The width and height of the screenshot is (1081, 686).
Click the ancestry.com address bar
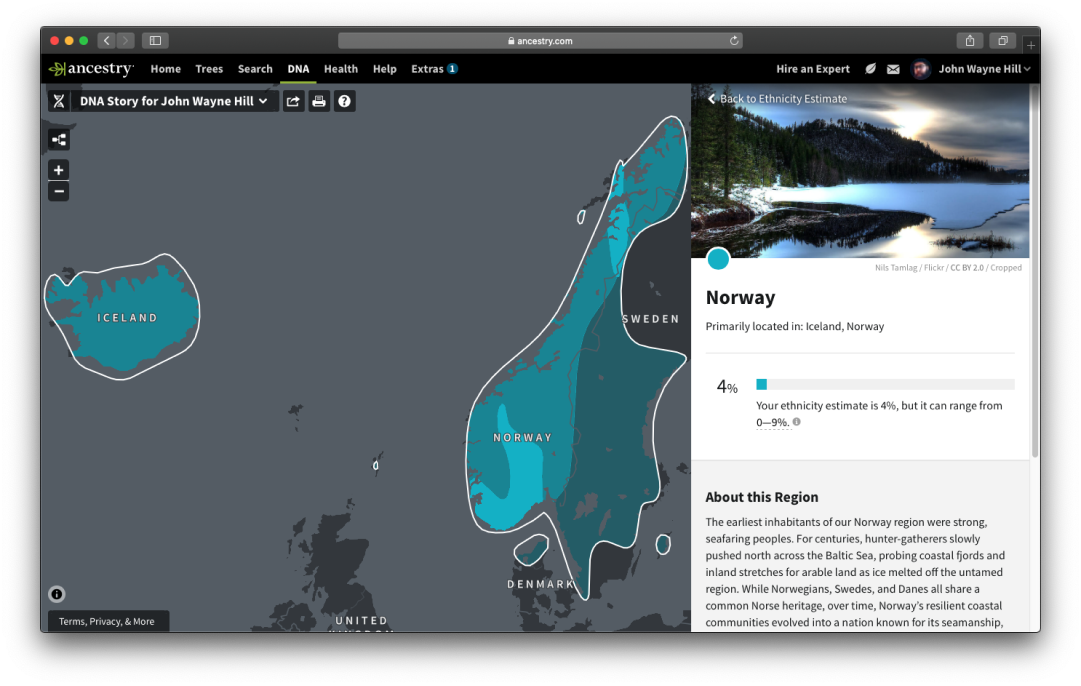click(540, 41)
